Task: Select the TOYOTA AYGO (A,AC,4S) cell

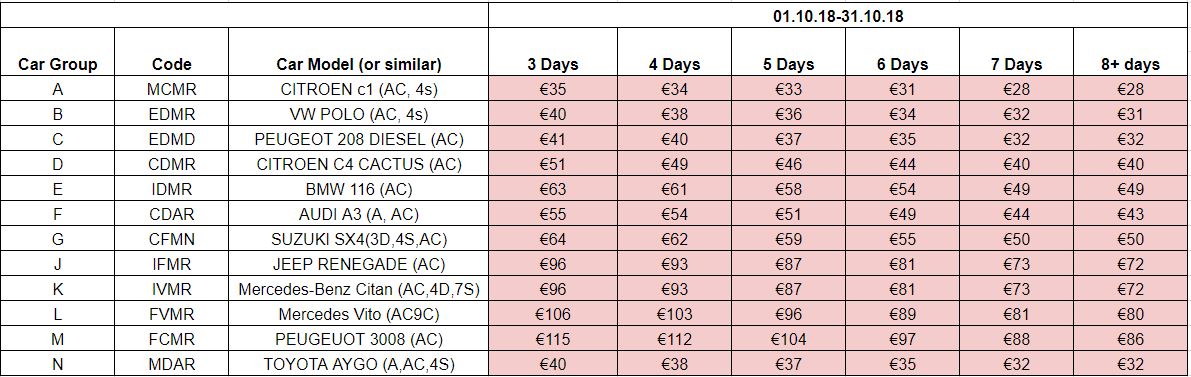Action: click(x=359, y=364)
